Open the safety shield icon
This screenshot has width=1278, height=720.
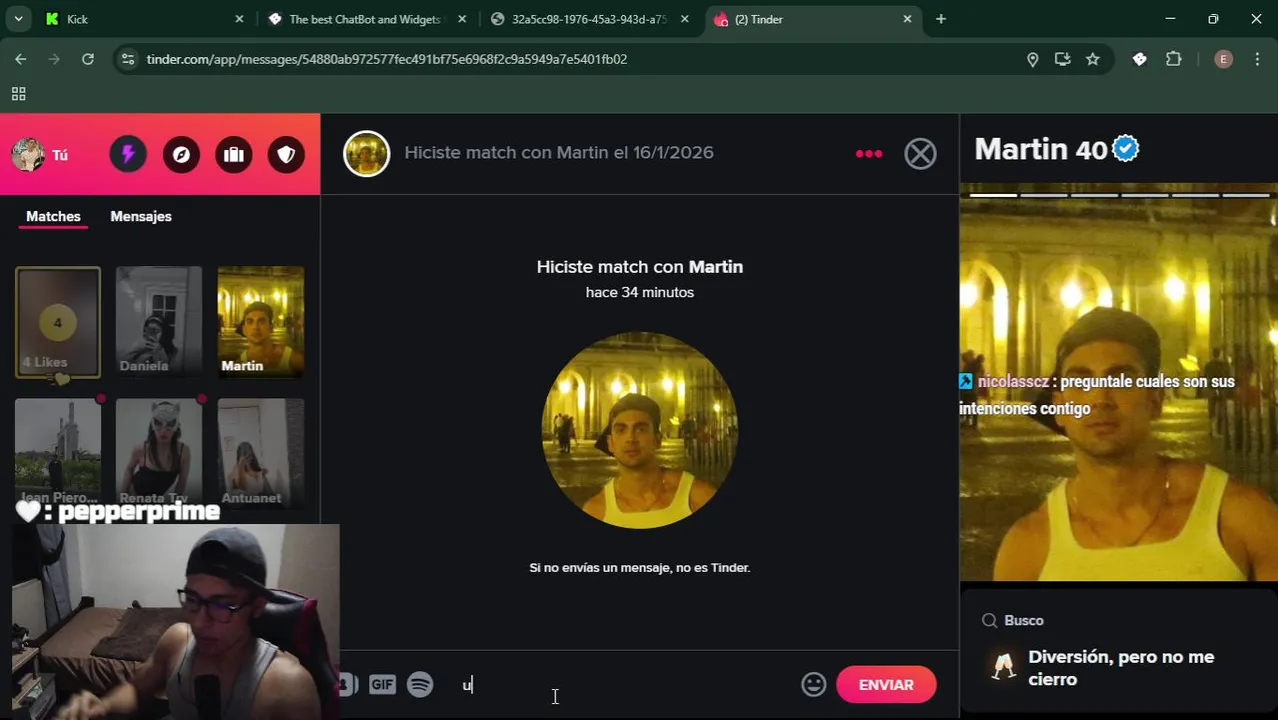coord(286,154)
